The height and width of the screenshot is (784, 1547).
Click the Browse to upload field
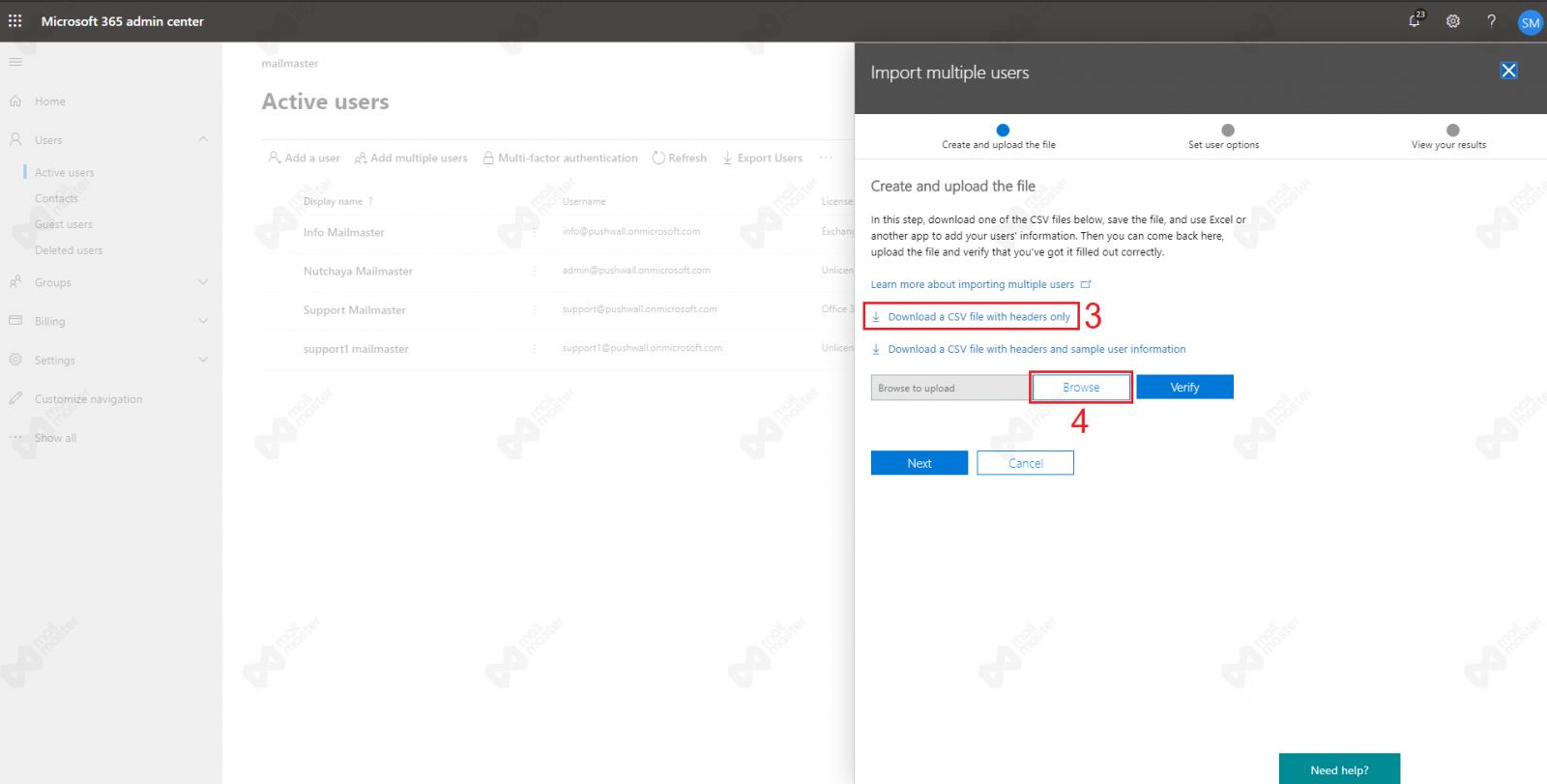coord(950,388)
